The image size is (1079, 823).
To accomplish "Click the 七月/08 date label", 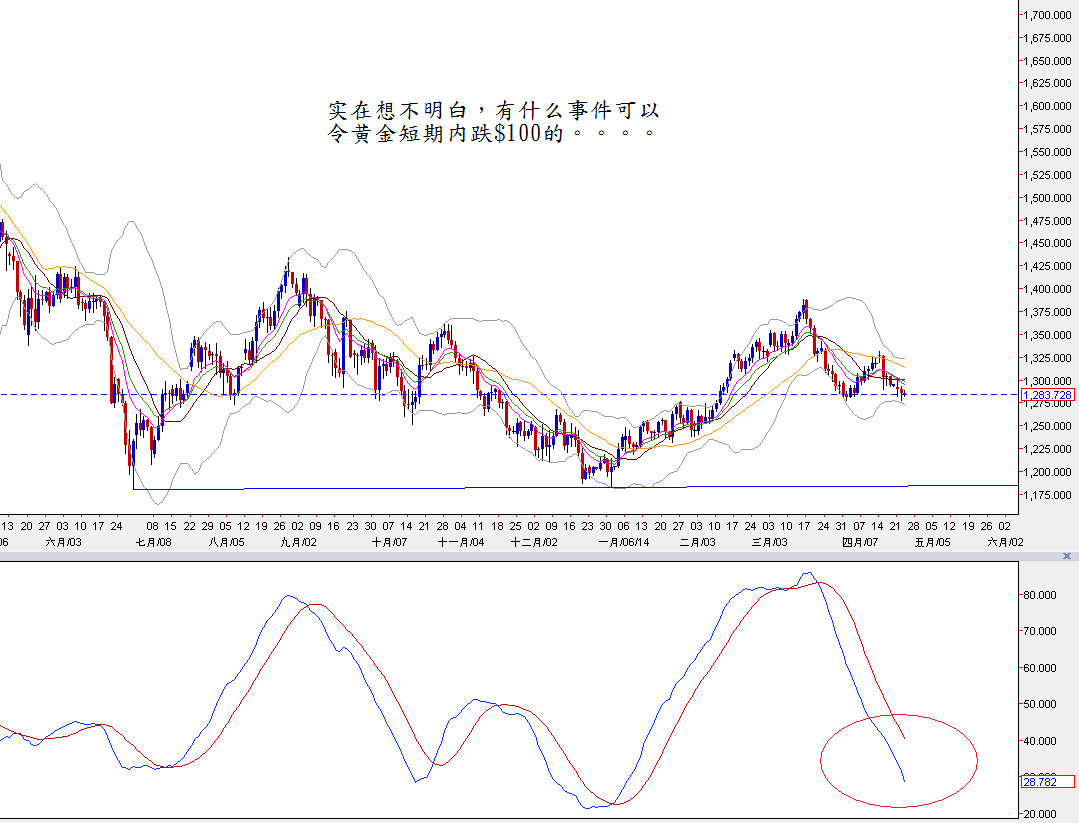I will click(153, 542).
